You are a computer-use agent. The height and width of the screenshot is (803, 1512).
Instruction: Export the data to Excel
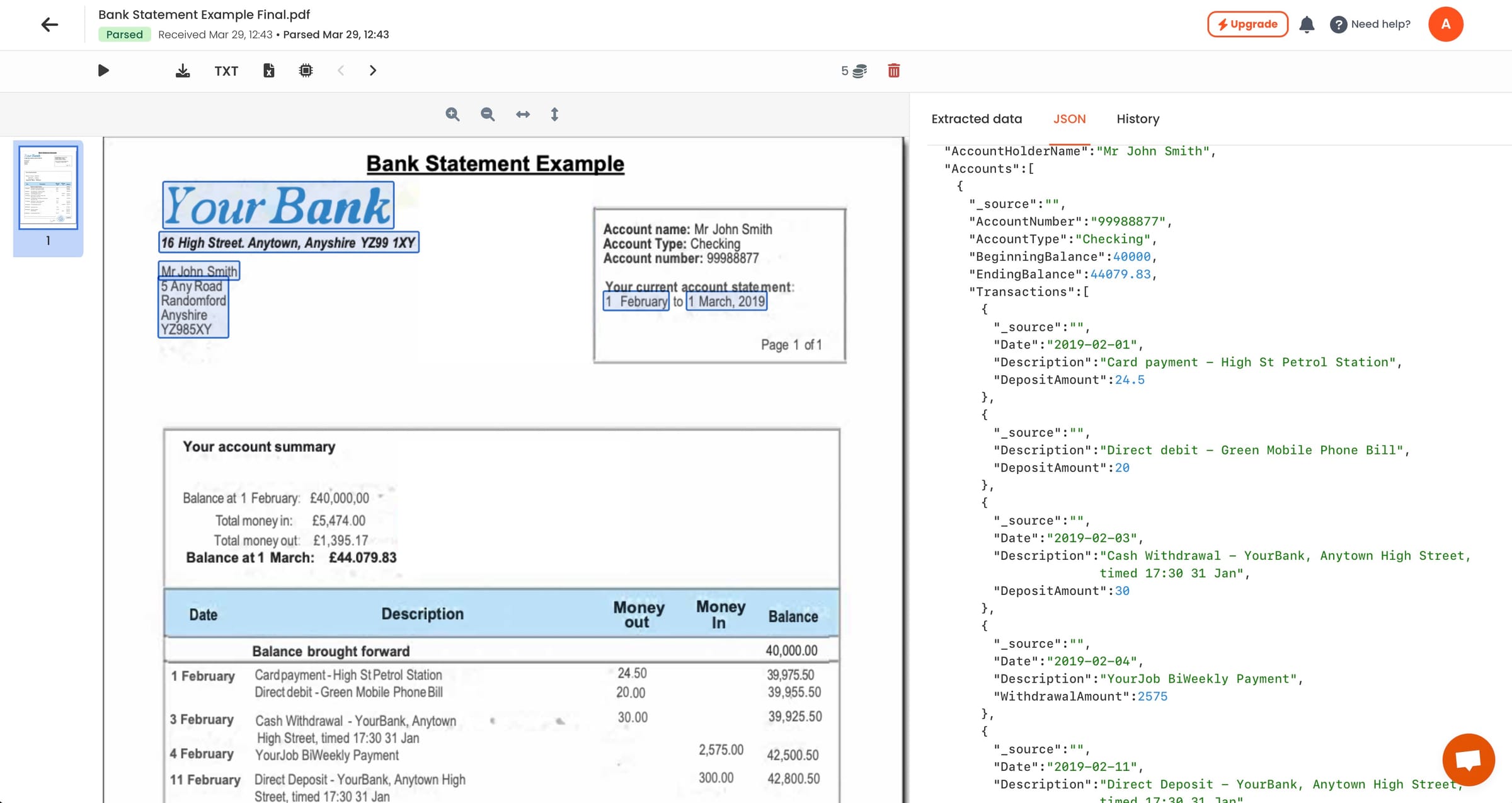[269, 71]
